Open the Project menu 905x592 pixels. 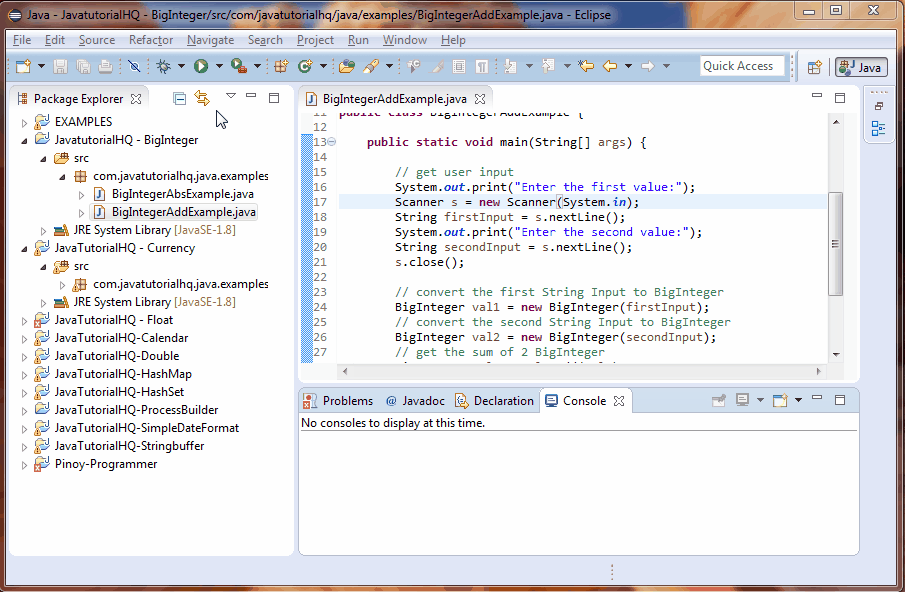315,40
